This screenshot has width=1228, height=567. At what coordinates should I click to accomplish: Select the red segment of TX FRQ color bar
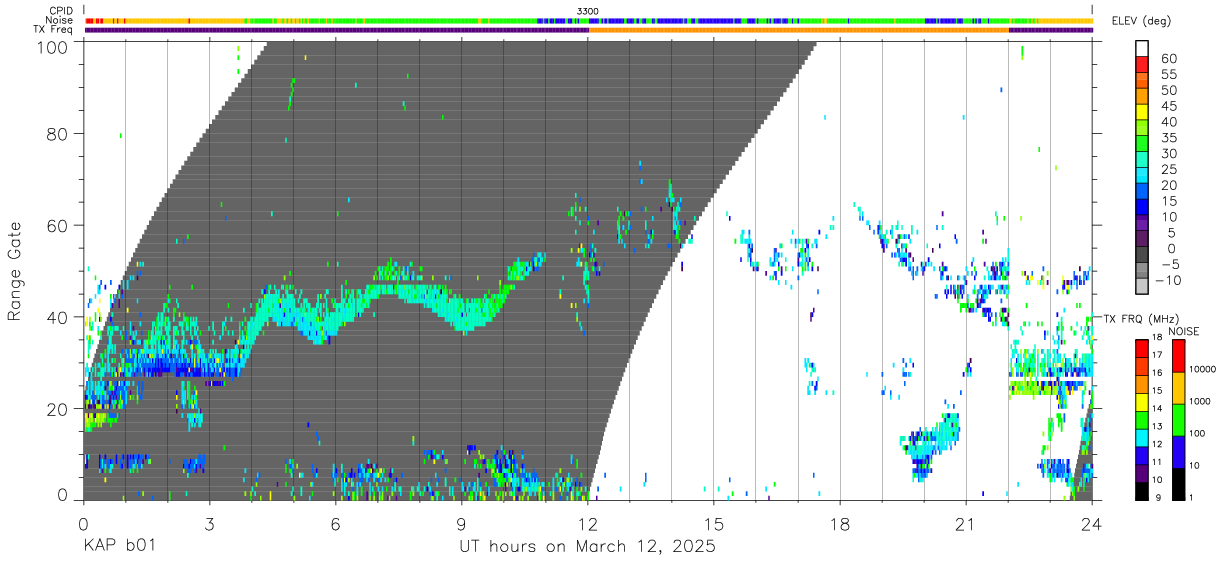[x=1141, y=347]
